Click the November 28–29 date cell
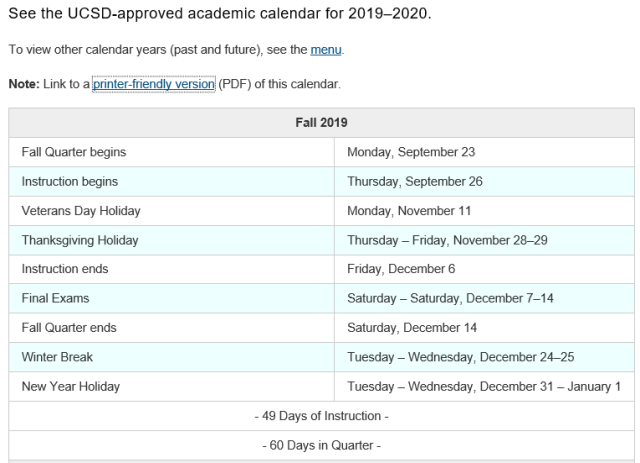640x463 pixels. pos(484,240)
